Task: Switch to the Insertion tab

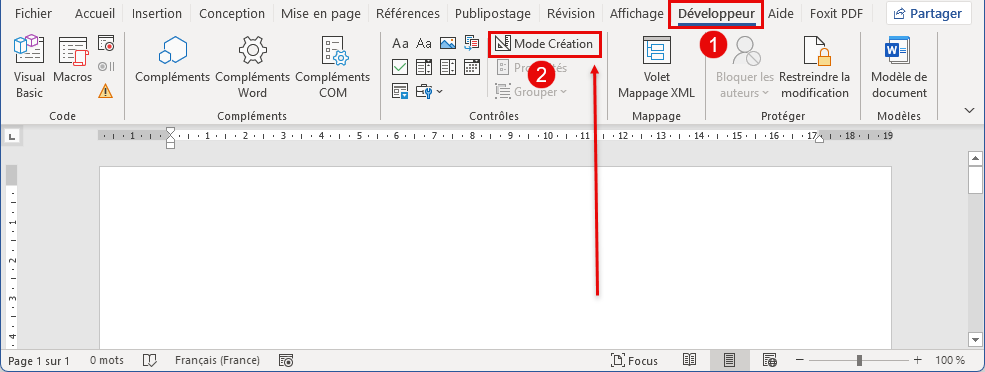Action: click(156, 13)
